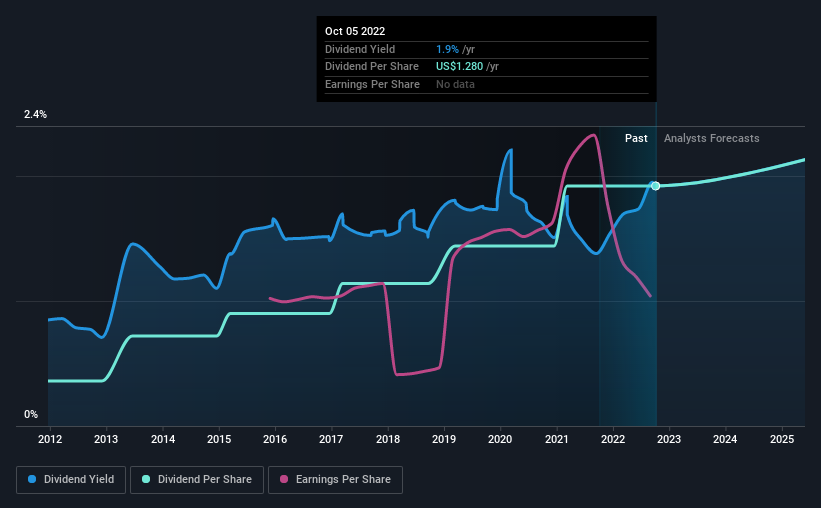Click the 'Oct 05 2022' tooltip date
Image resolution: width=821 pixels, height=508 pixels.
coord(355,31)
